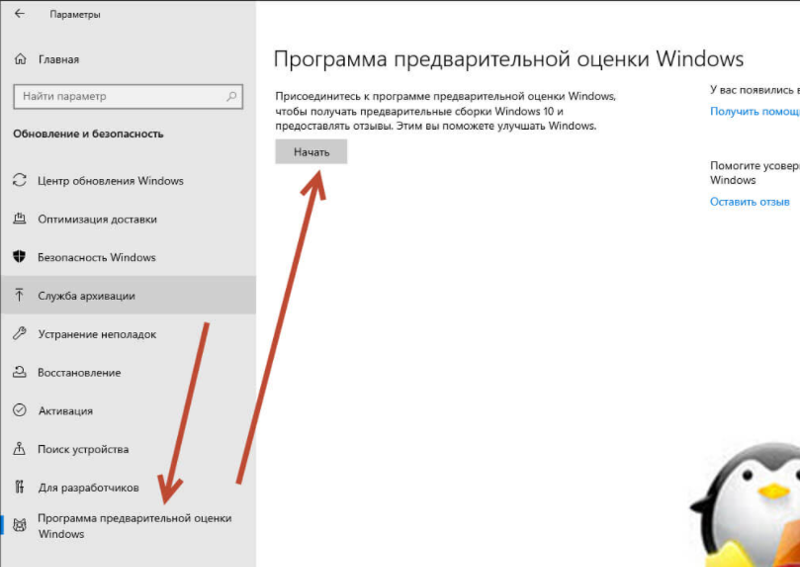This screenshot has height=567, width=800.
Task: Go to Служба архивации page
Action: (128, 295)
